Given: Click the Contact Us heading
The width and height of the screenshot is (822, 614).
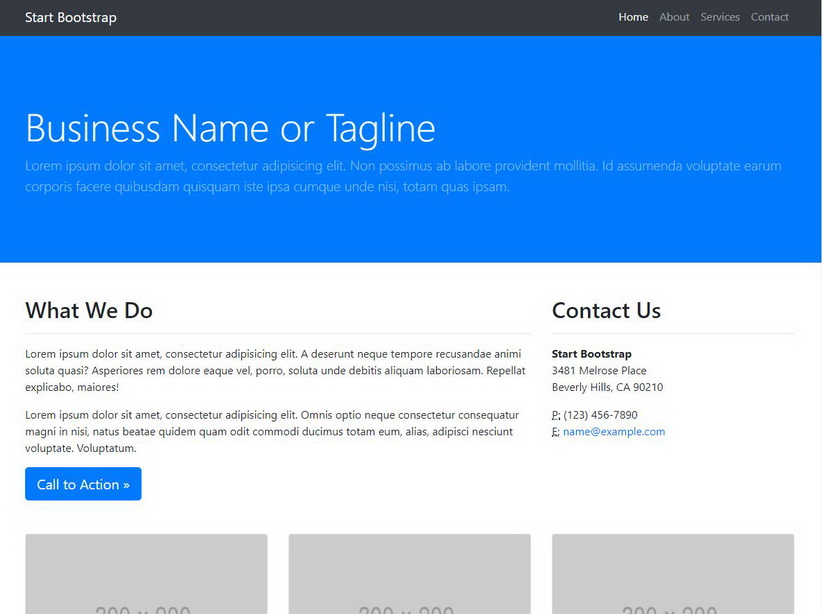Looking at the screenshot, I should pyautogui.click(x=606, y=311).
